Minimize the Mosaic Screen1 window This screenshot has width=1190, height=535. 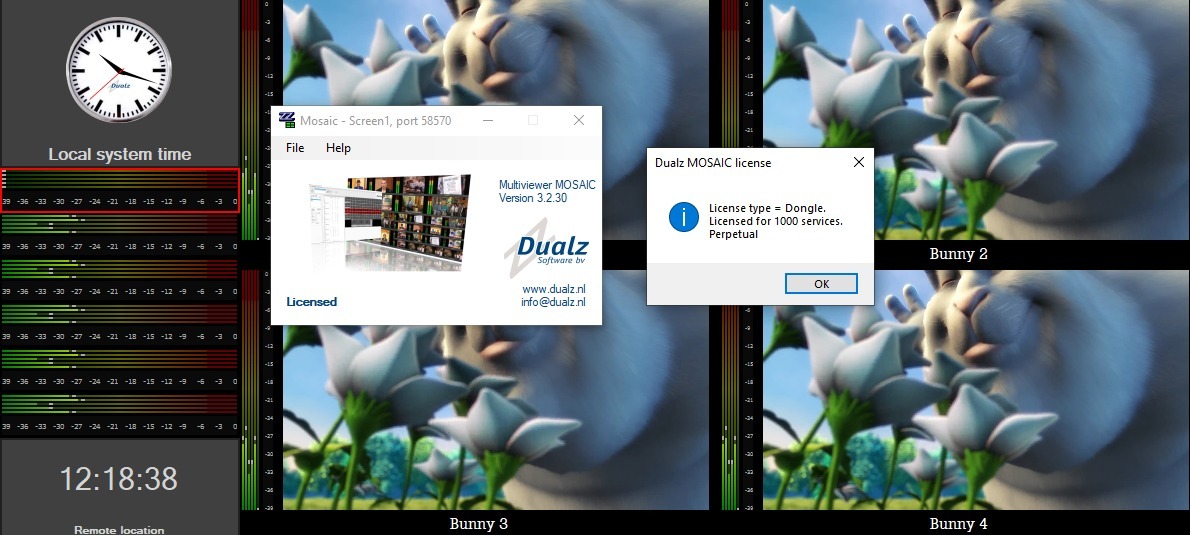click(x=487, y=121)
